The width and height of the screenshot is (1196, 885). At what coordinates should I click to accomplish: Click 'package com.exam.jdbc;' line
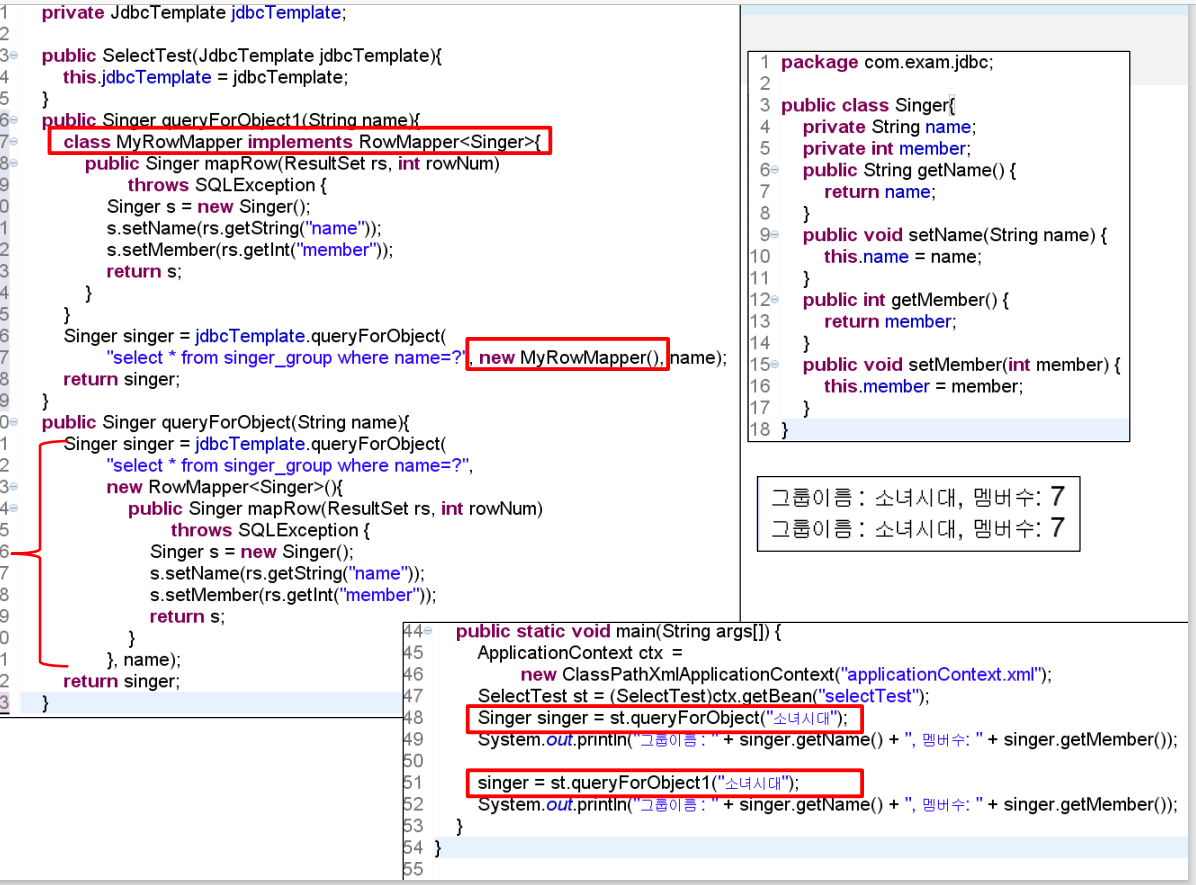(887, 63)
